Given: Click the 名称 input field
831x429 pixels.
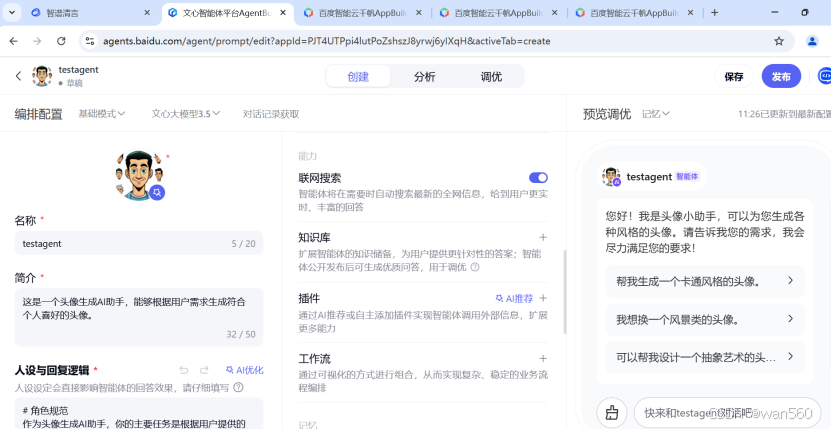Looking at the screenshot, I should pos(139,243).
